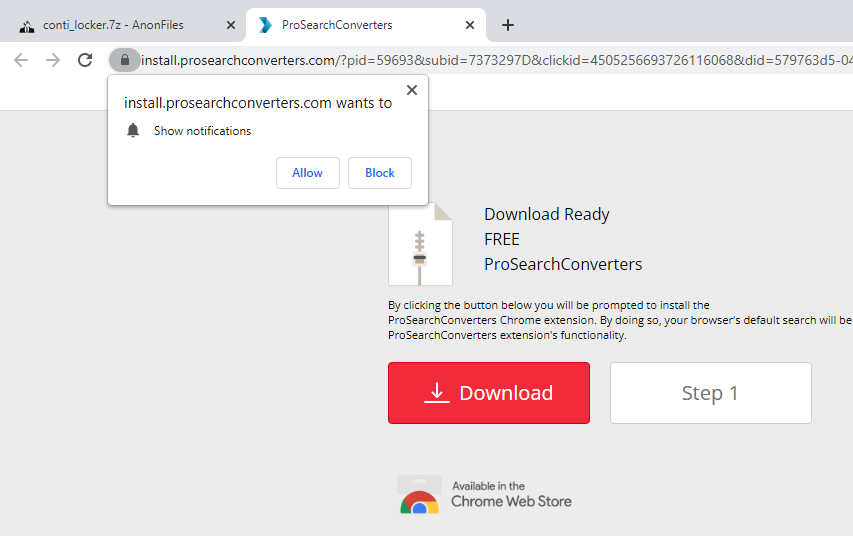Click the ProSearchConverters tab favicon
Viewport: 853px width, 536px height.
coord(265,25)
